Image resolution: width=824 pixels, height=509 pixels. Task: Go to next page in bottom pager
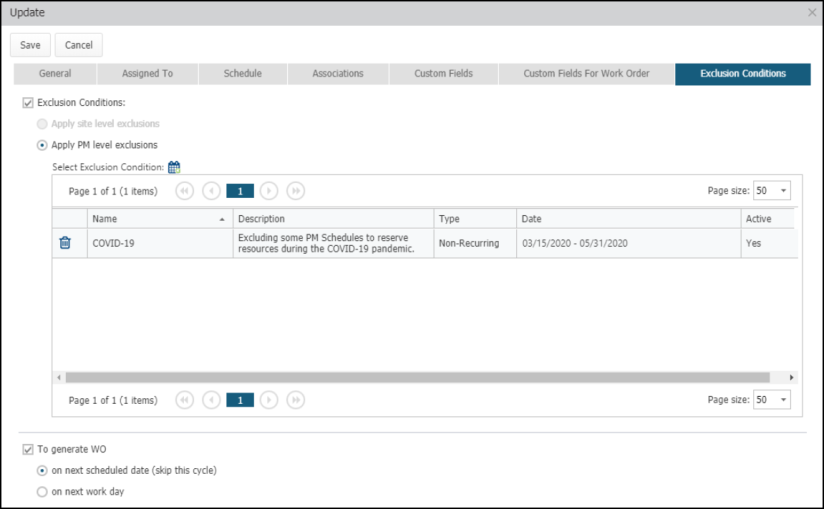tap(269, 400)
